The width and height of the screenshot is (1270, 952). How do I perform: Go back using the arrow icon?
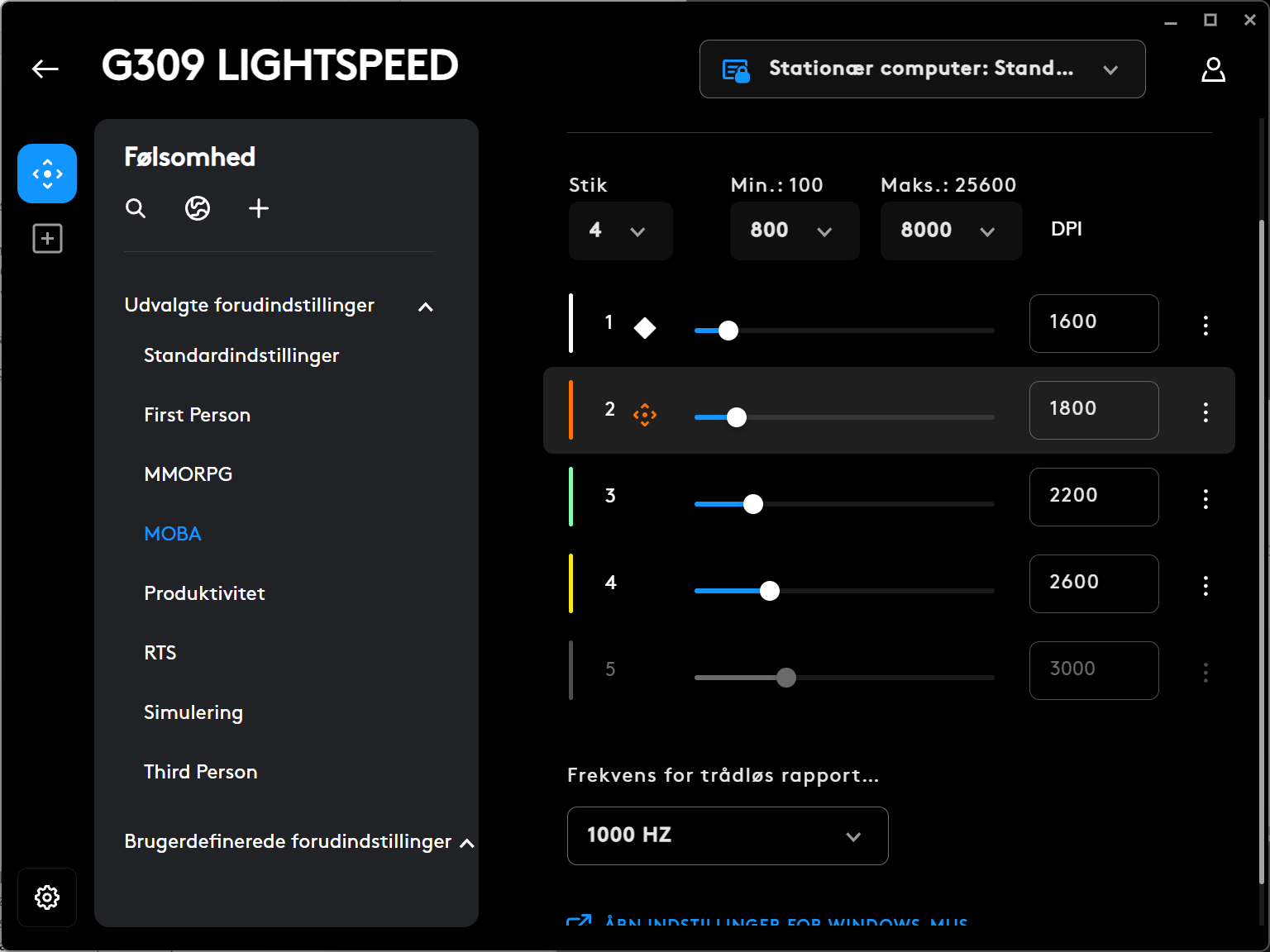pos(45,69)
